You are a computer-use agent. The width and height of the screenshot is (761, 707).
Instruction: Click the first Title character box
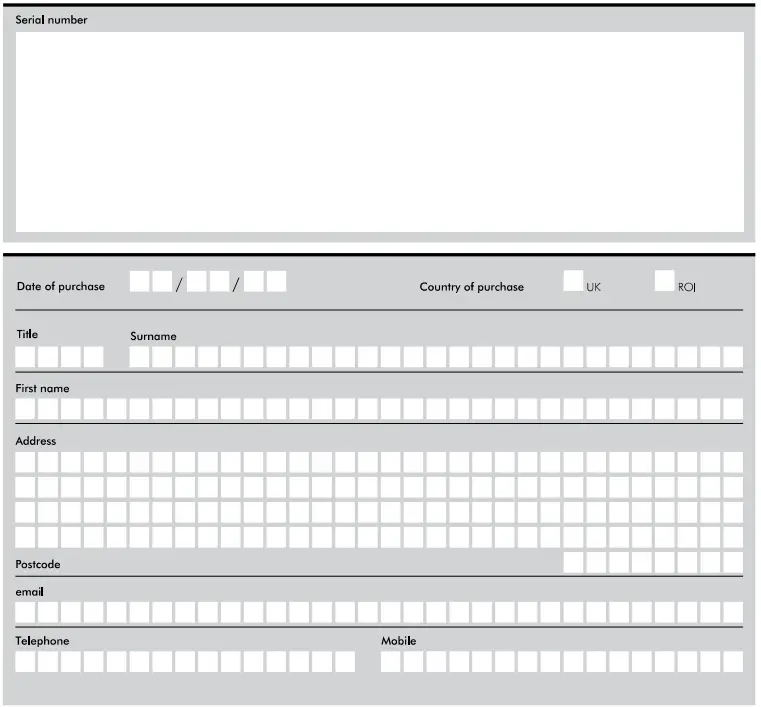point(25,357)
